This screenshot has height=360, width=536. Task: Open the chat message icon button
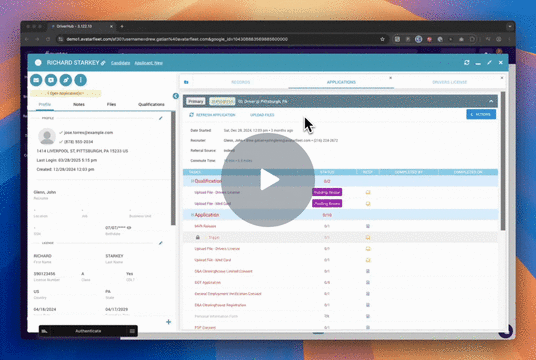[51, 80]
